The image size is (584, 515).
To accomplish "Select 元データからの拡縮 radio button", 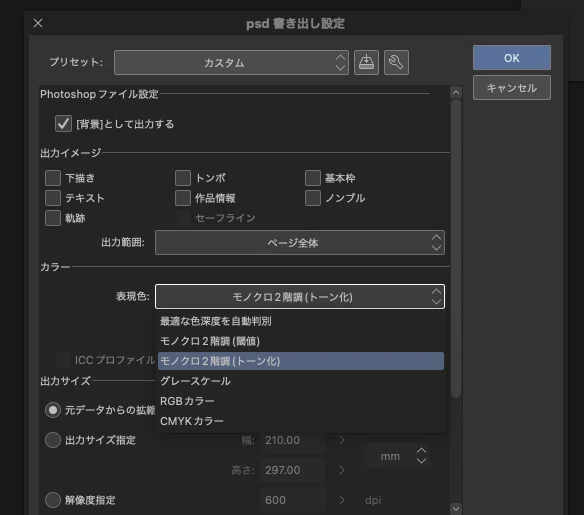I will tap(53, 410).
